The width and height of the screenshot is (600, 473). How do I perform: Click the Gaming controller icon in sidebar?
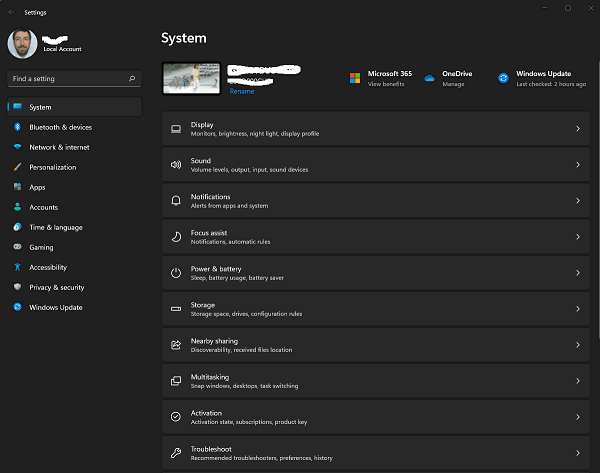tap(17, 247)
